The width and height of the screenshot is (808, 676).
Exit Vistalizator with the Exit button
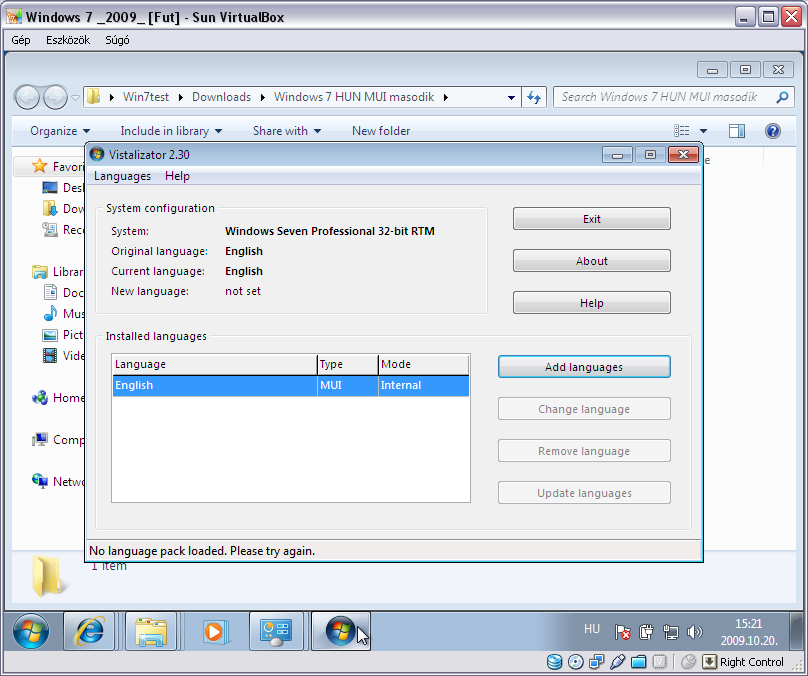592,219
